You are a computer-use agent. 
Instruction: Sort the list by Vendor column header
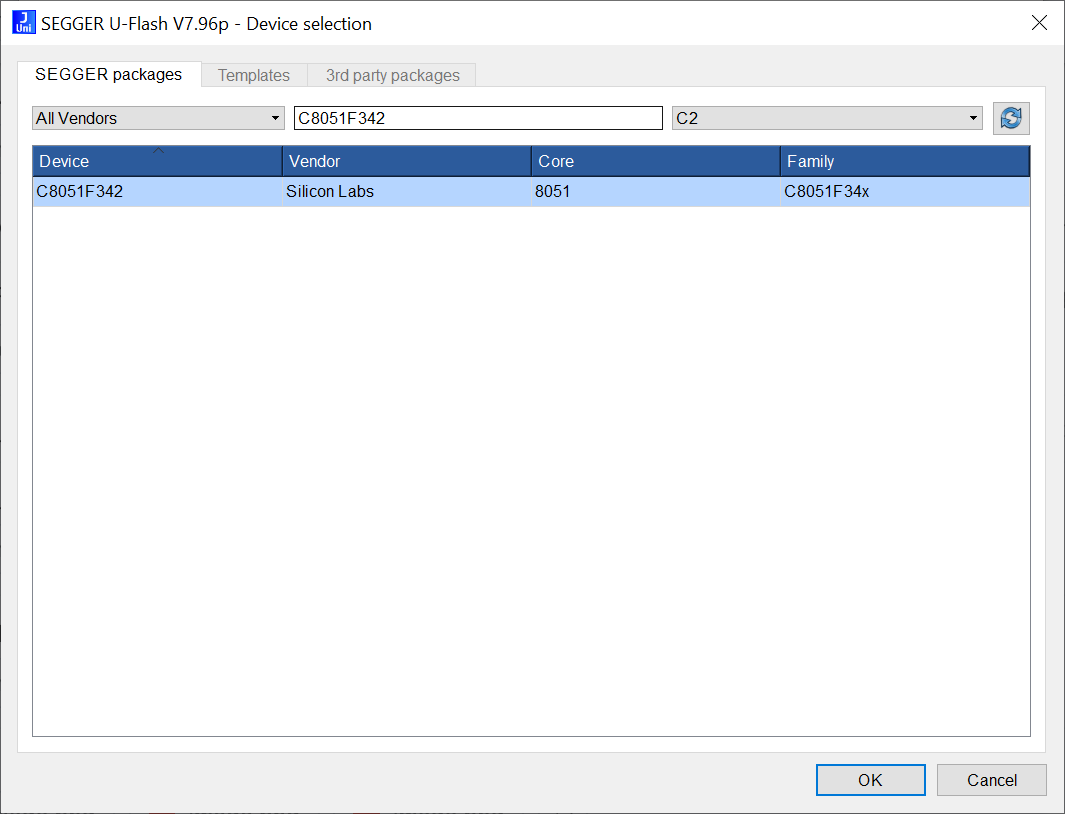point(407,161)
